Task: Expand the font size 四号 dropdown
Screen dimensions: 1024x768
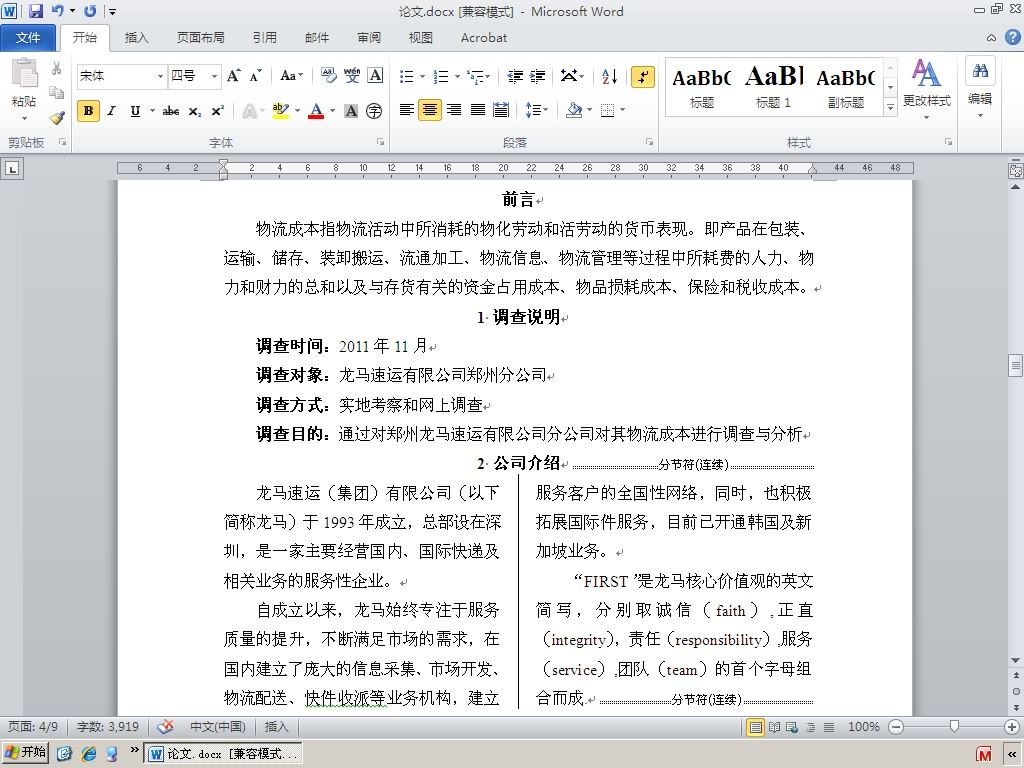Action: (x=214, y=76)
